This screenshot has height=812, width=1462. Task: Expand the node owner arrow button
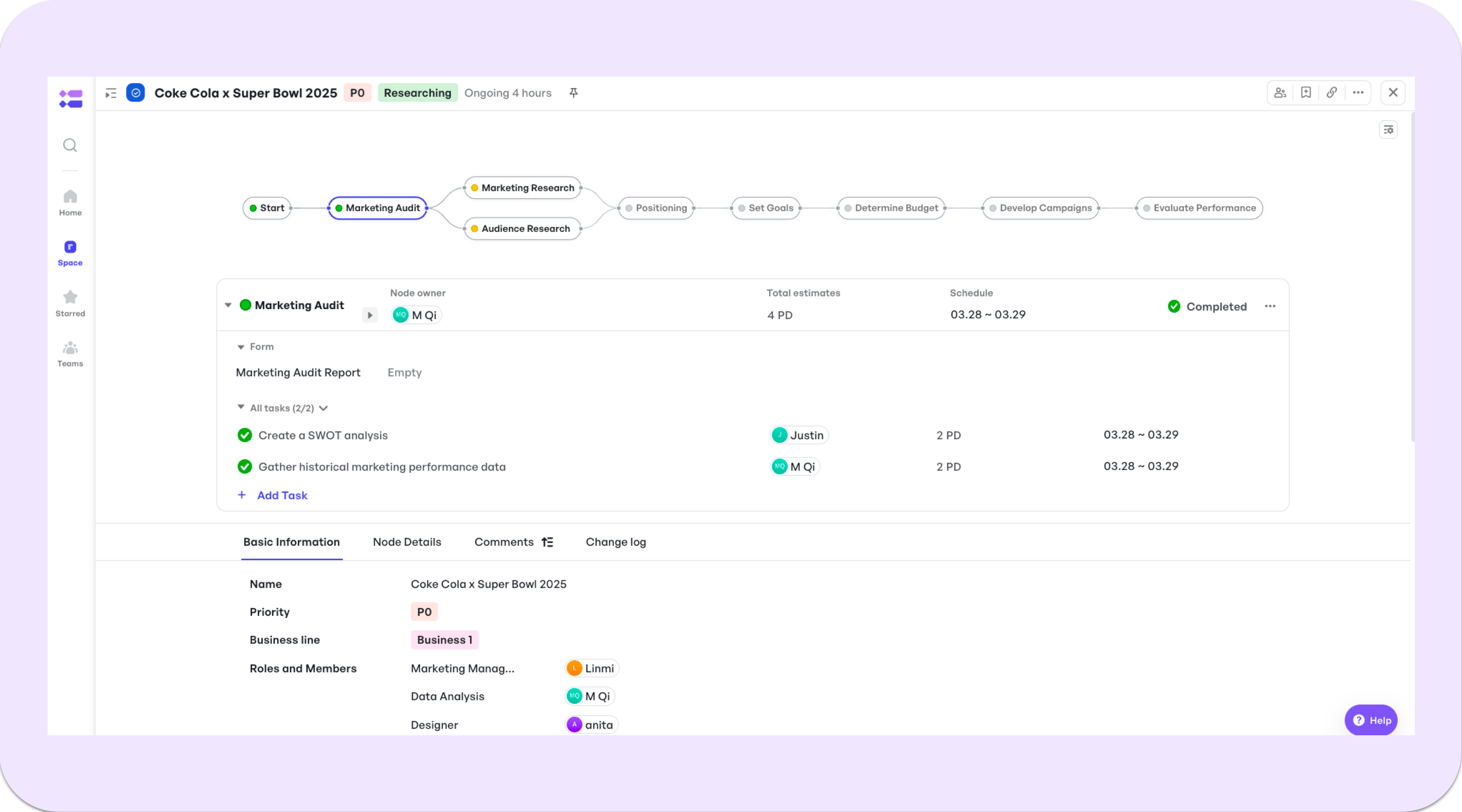coord(370,315)
